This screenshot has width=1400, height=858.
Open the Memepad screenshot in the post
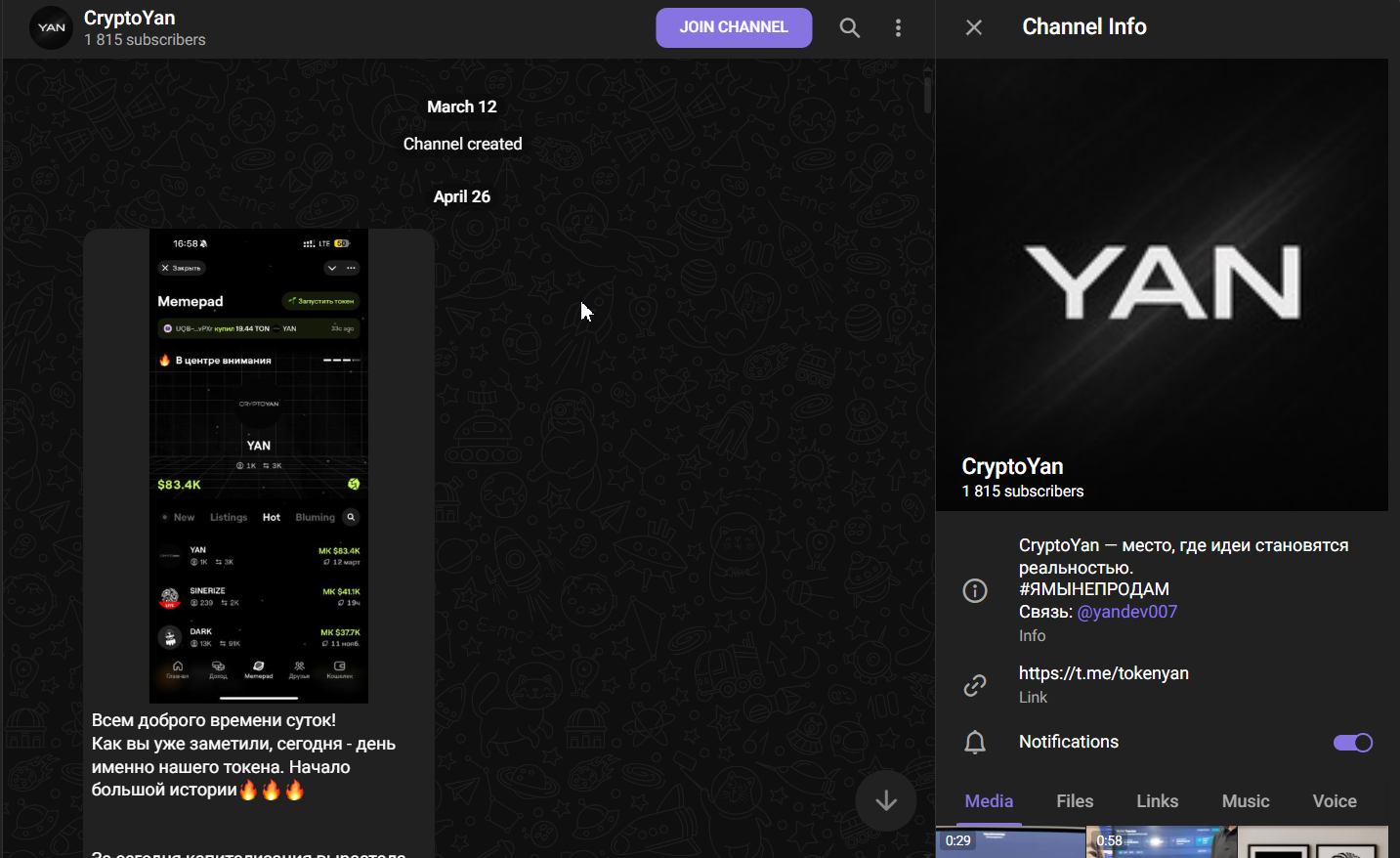pos(259,465)
